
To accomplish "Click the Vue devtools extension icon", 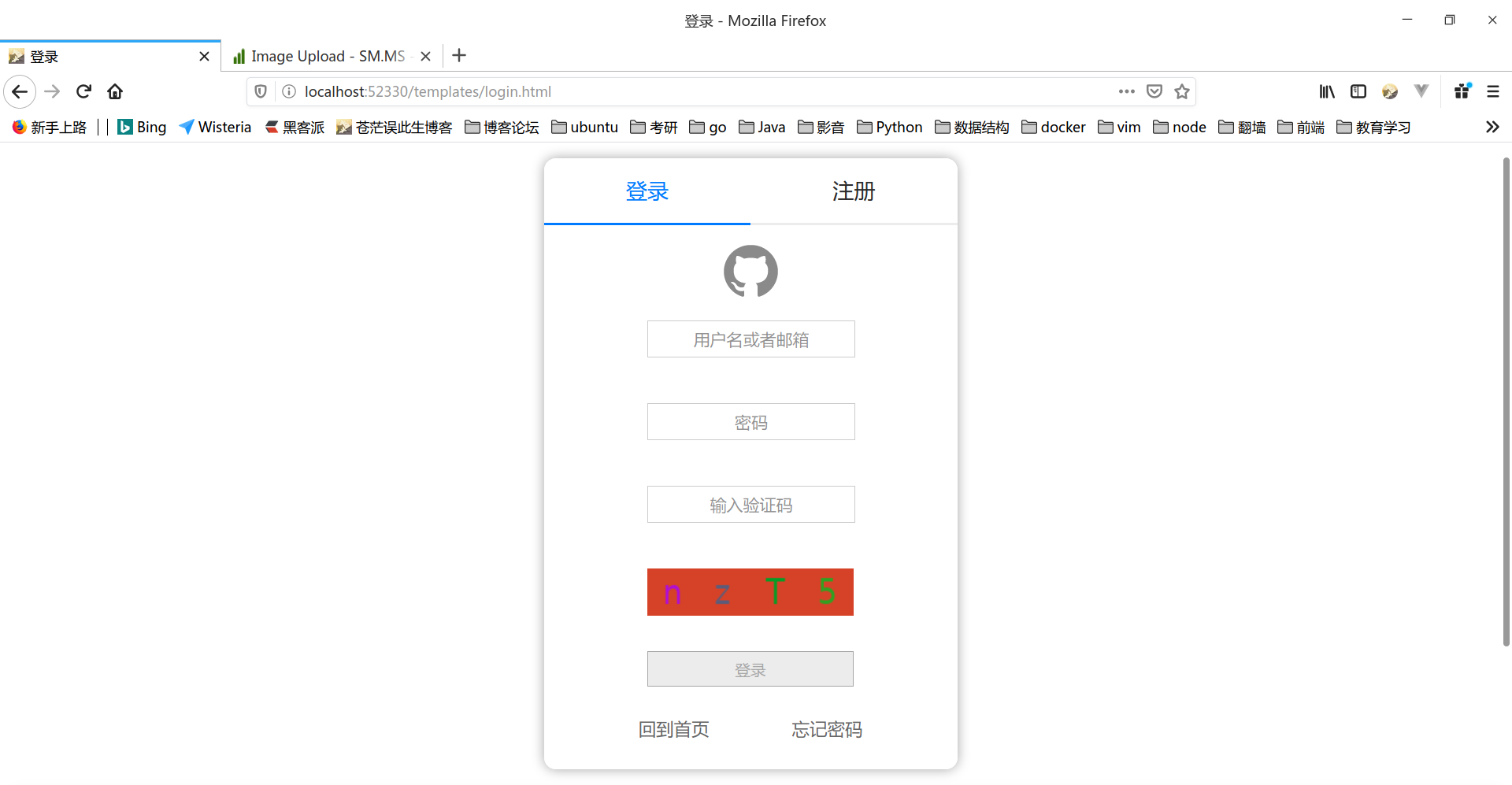I will 1421,91.
